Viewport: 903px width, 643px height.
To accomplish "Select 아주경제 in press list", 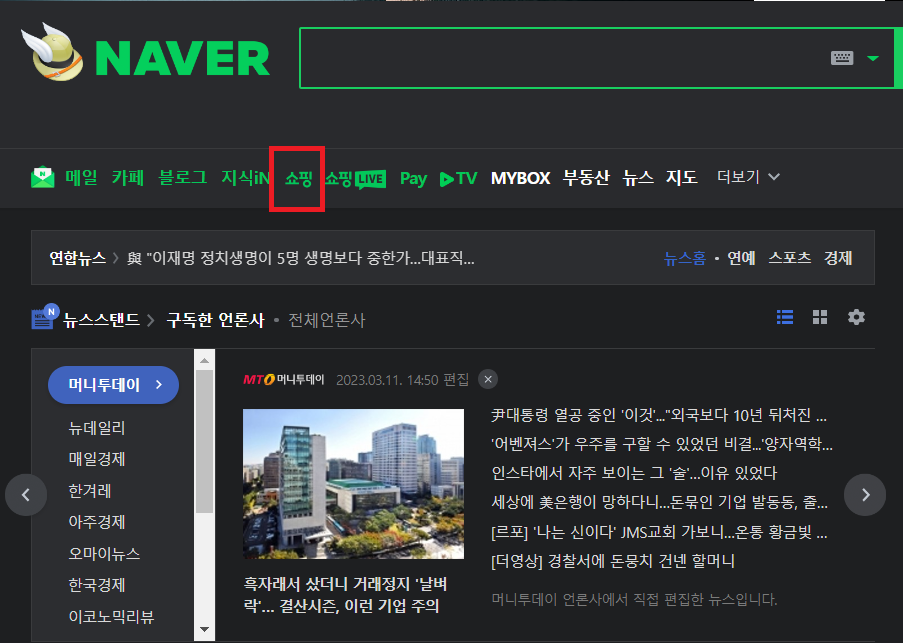I will pos(97,522).
